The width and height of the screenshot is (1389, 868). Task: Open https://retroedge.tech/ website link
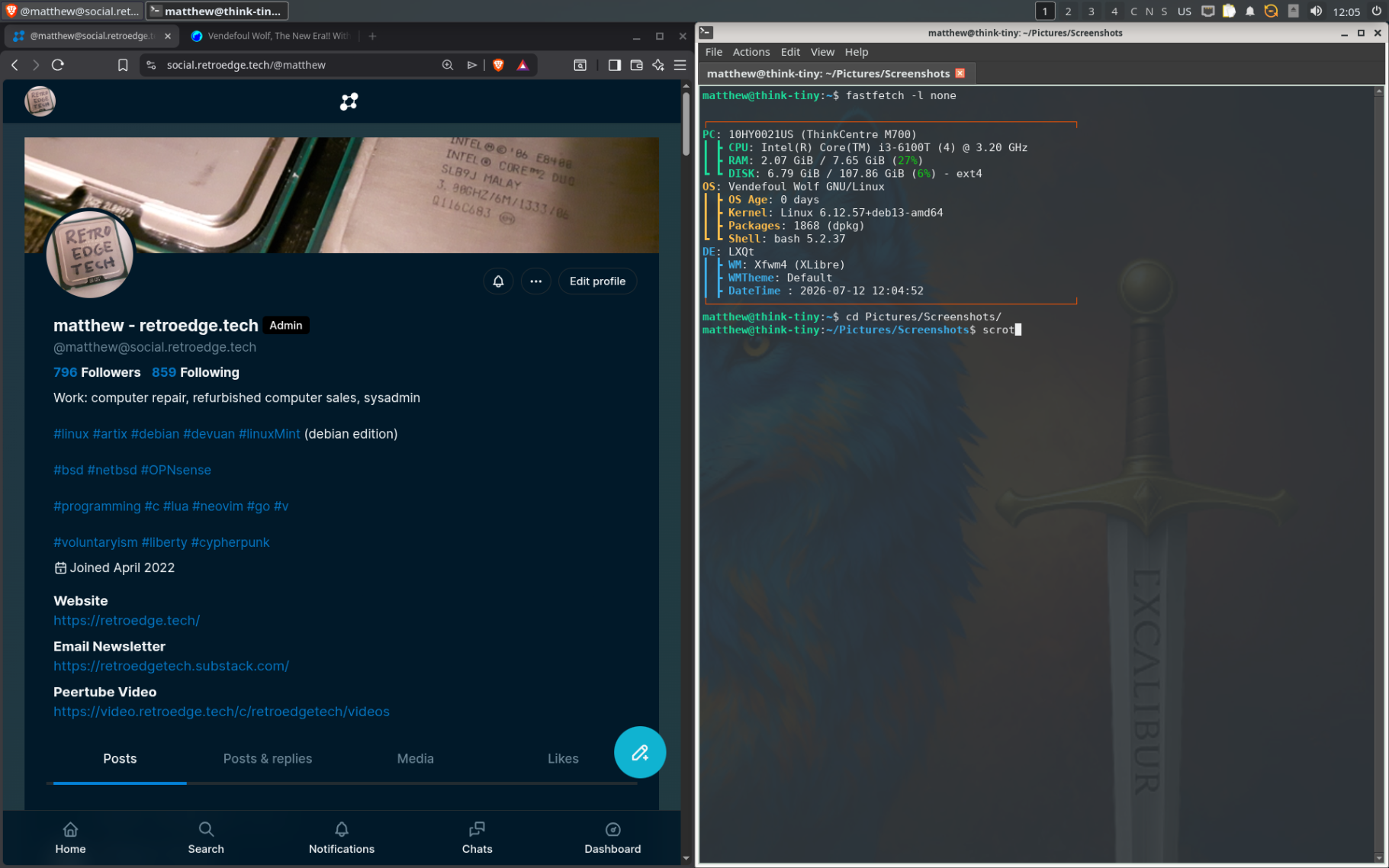pyautogui.click(x=127, y=621)
